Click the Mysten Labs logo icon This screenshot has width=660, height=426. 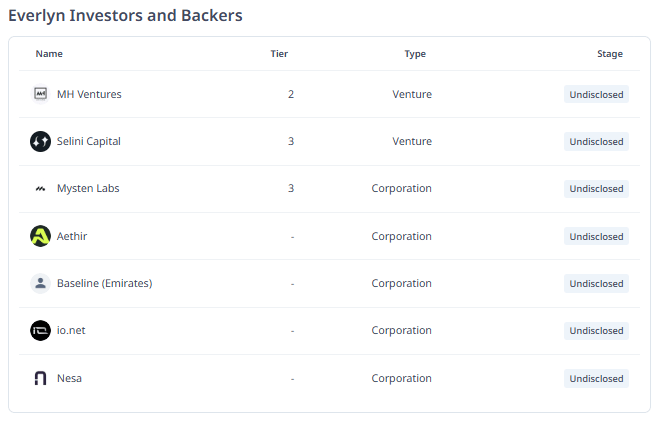click(x=40, y=188)
